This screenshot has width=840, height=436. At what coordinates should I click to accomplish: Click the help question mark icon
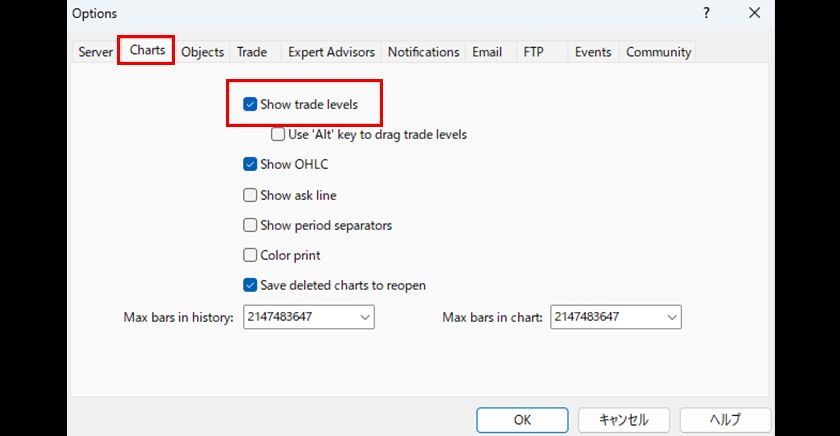(706, 13)
